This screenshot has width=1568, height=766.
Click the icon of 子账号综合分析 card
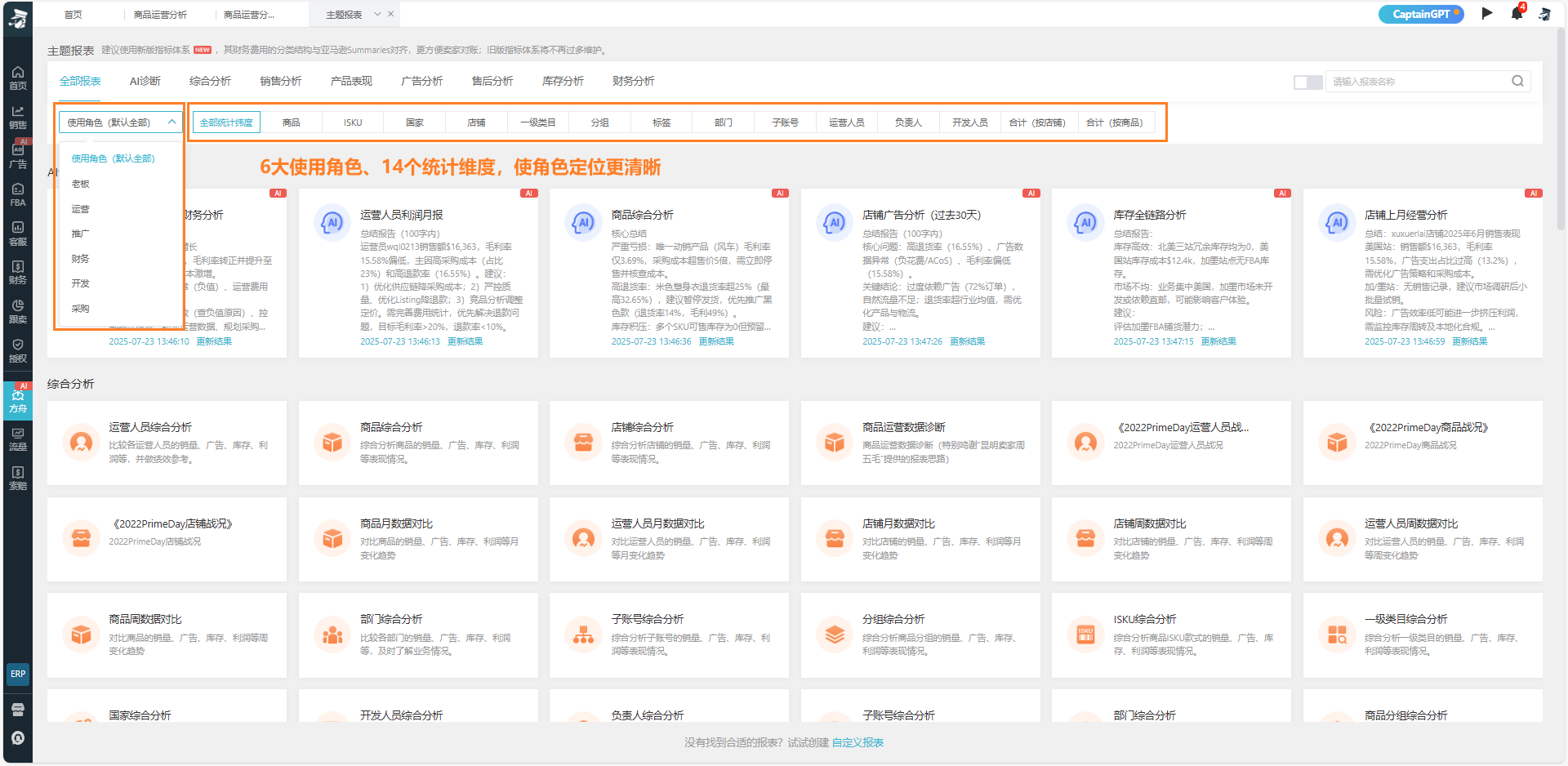point(583,635)
